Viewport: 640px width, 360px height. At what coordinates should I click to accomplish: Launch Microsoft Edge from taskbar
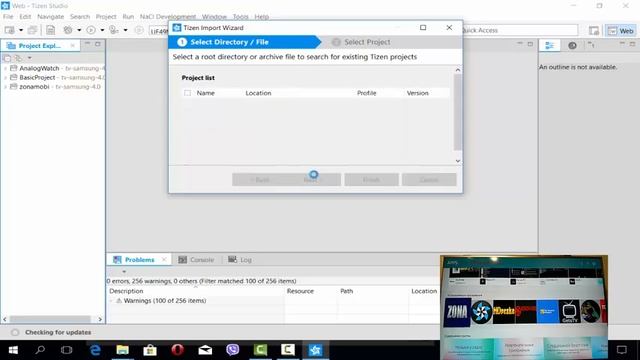(95, 350)
